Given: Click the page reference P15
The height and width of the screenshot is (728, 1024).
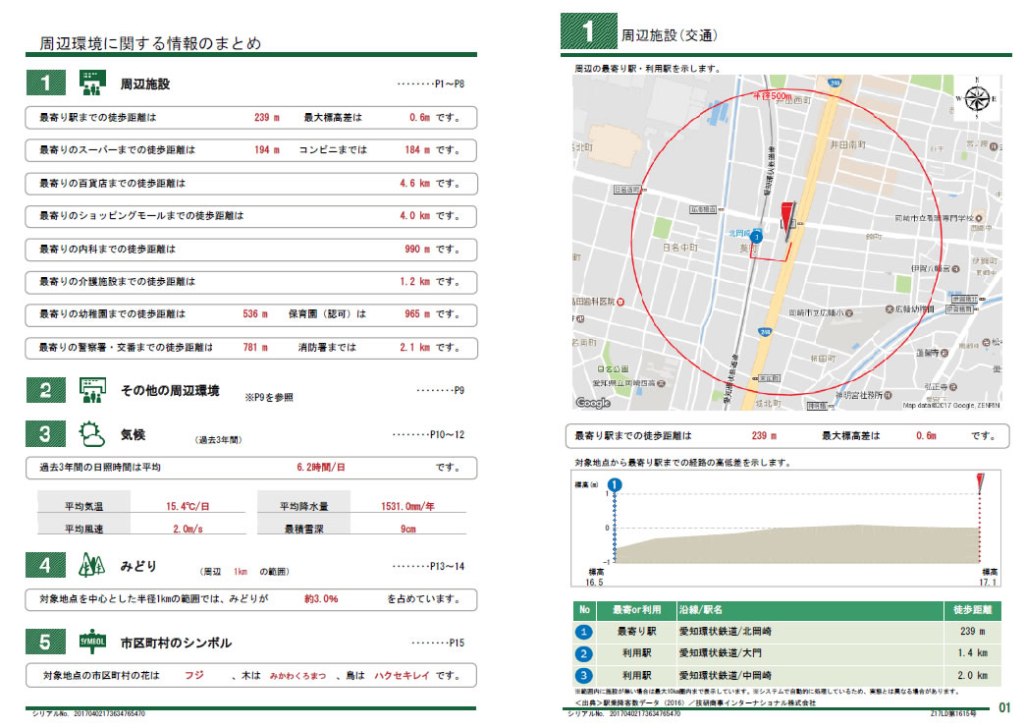Looking at the screenshot, I should tap(456, 642).
